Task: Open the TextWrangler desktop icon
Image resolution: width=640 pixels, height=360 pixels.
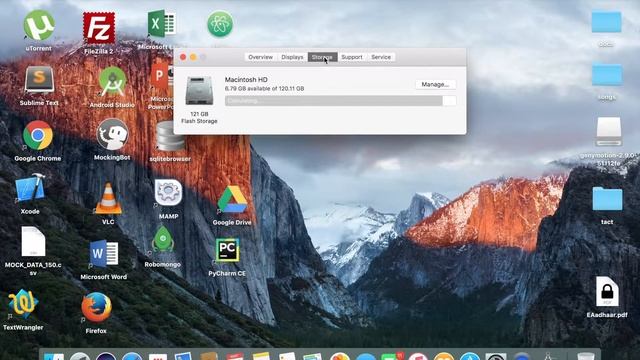Action: (23, 304)
